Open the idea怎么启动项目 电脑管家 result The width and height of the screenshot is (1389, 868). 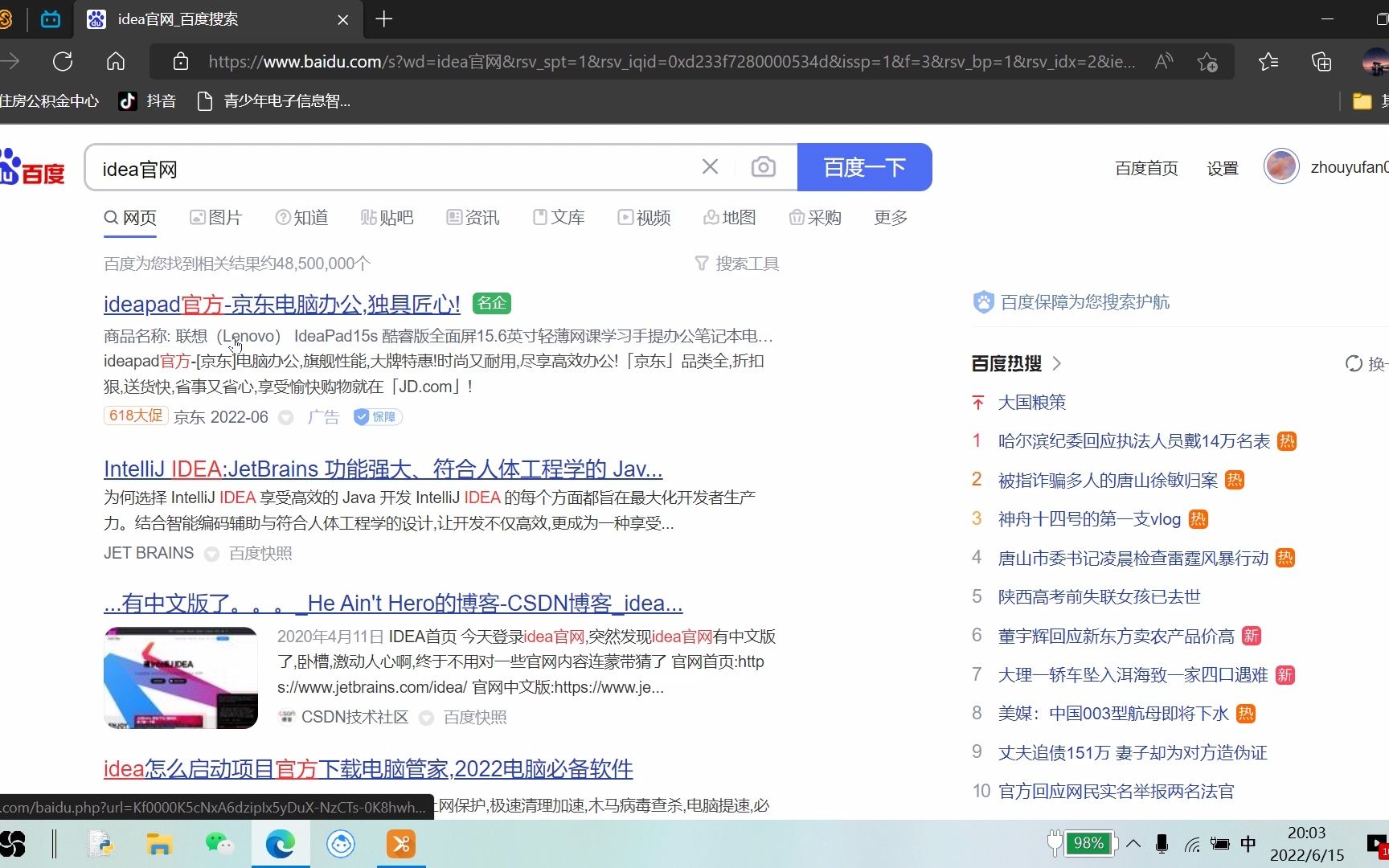pyautogui.click(x=368, y=769)
